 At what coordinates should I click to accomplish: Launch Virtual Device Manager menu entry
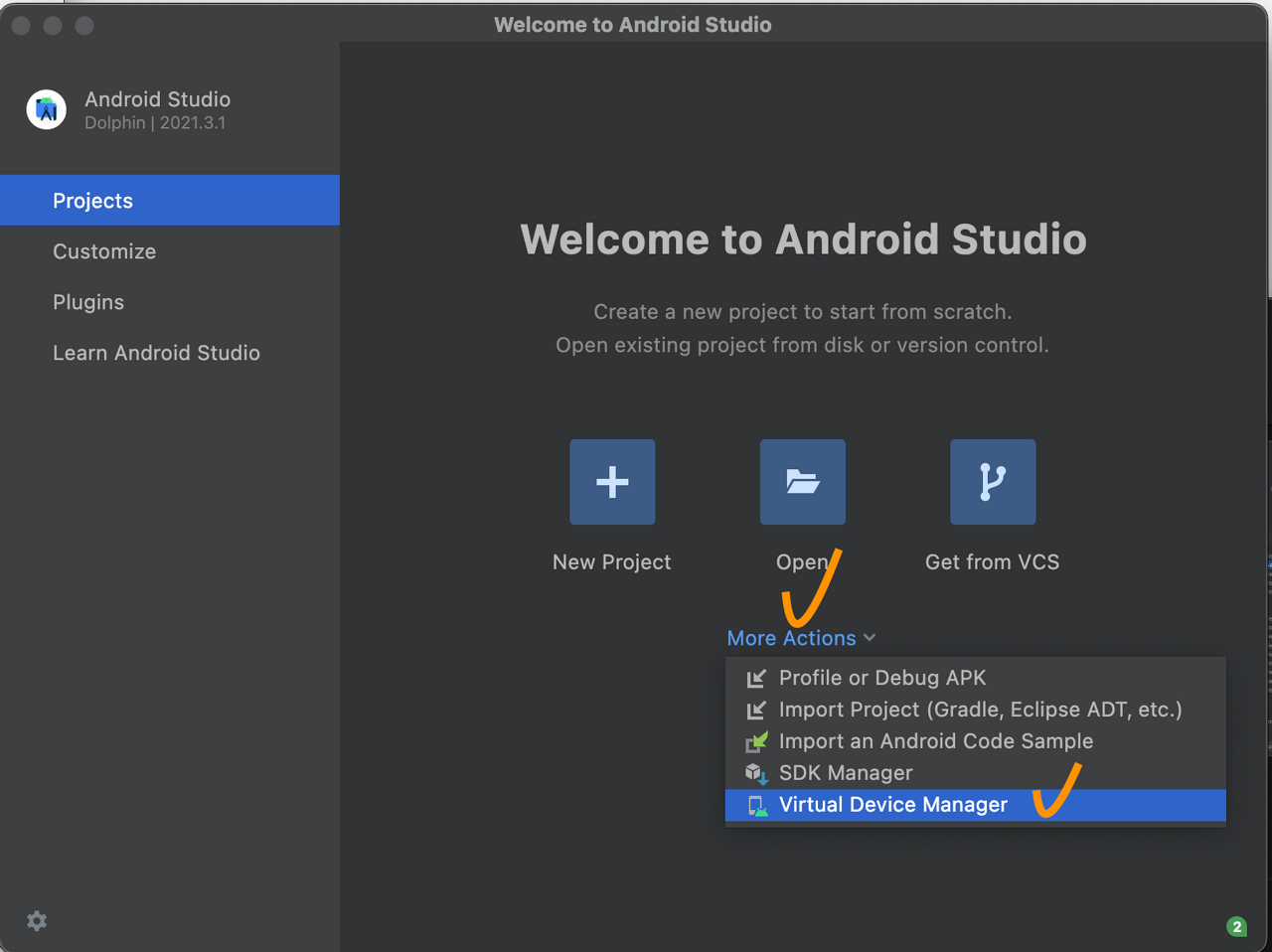(x=976, y=805)
